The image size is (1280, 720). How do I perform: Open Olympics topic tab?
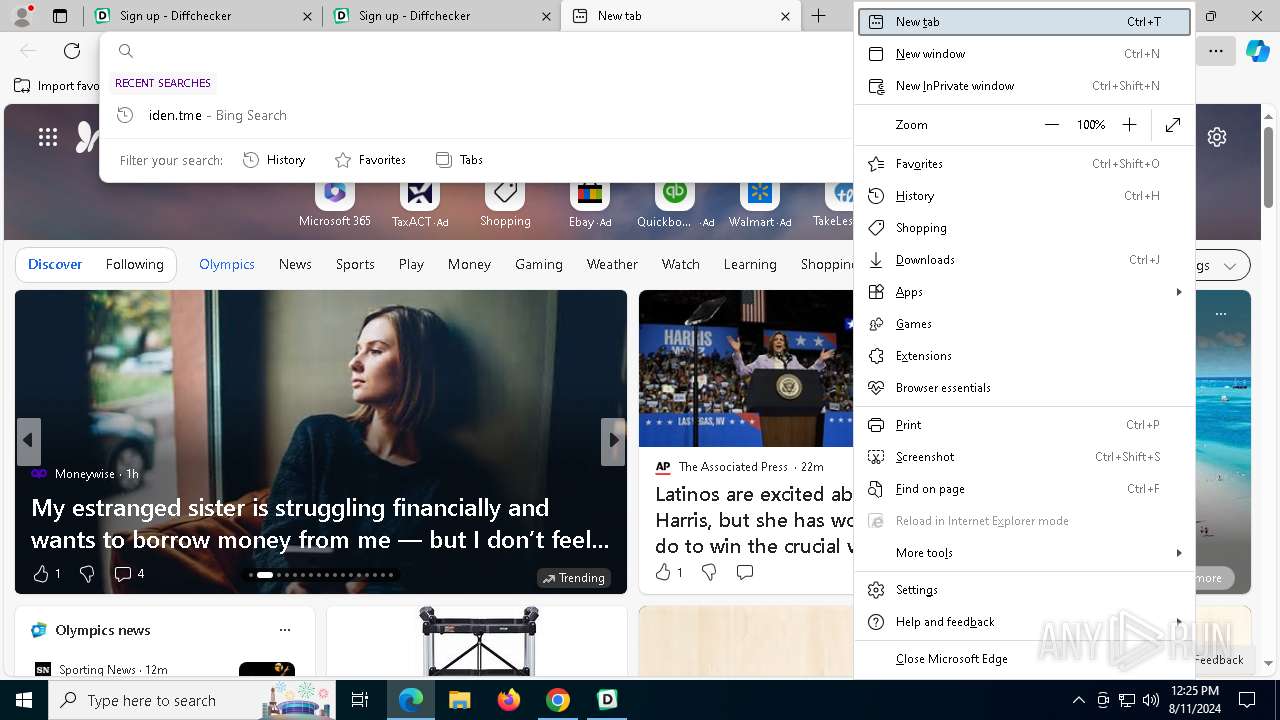coord(227,265)
